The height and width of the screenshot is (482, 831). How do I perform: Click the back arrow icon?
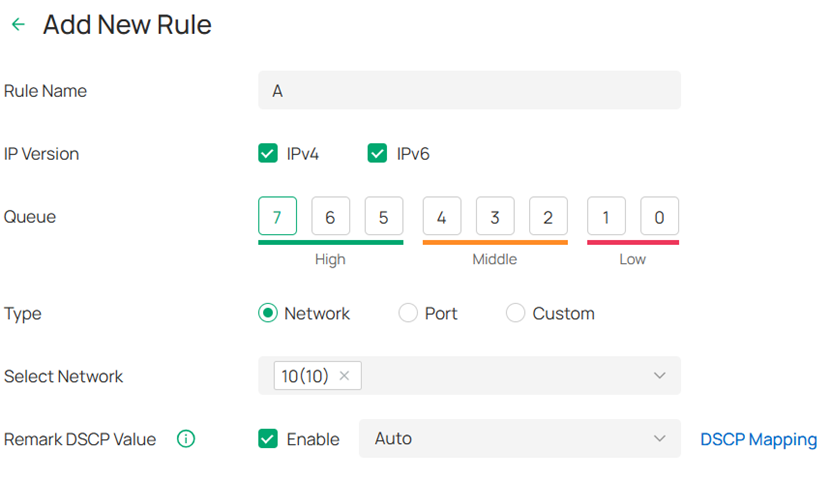[x=18, y=25]
